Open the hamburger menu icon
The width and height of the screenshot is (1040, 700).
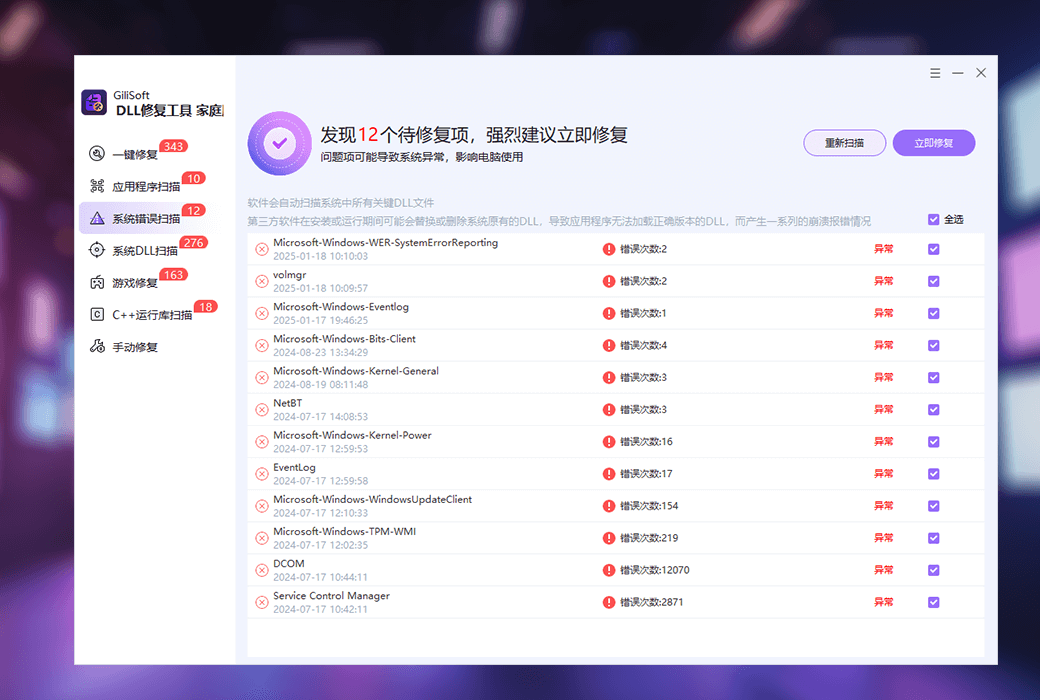[935, 73]
